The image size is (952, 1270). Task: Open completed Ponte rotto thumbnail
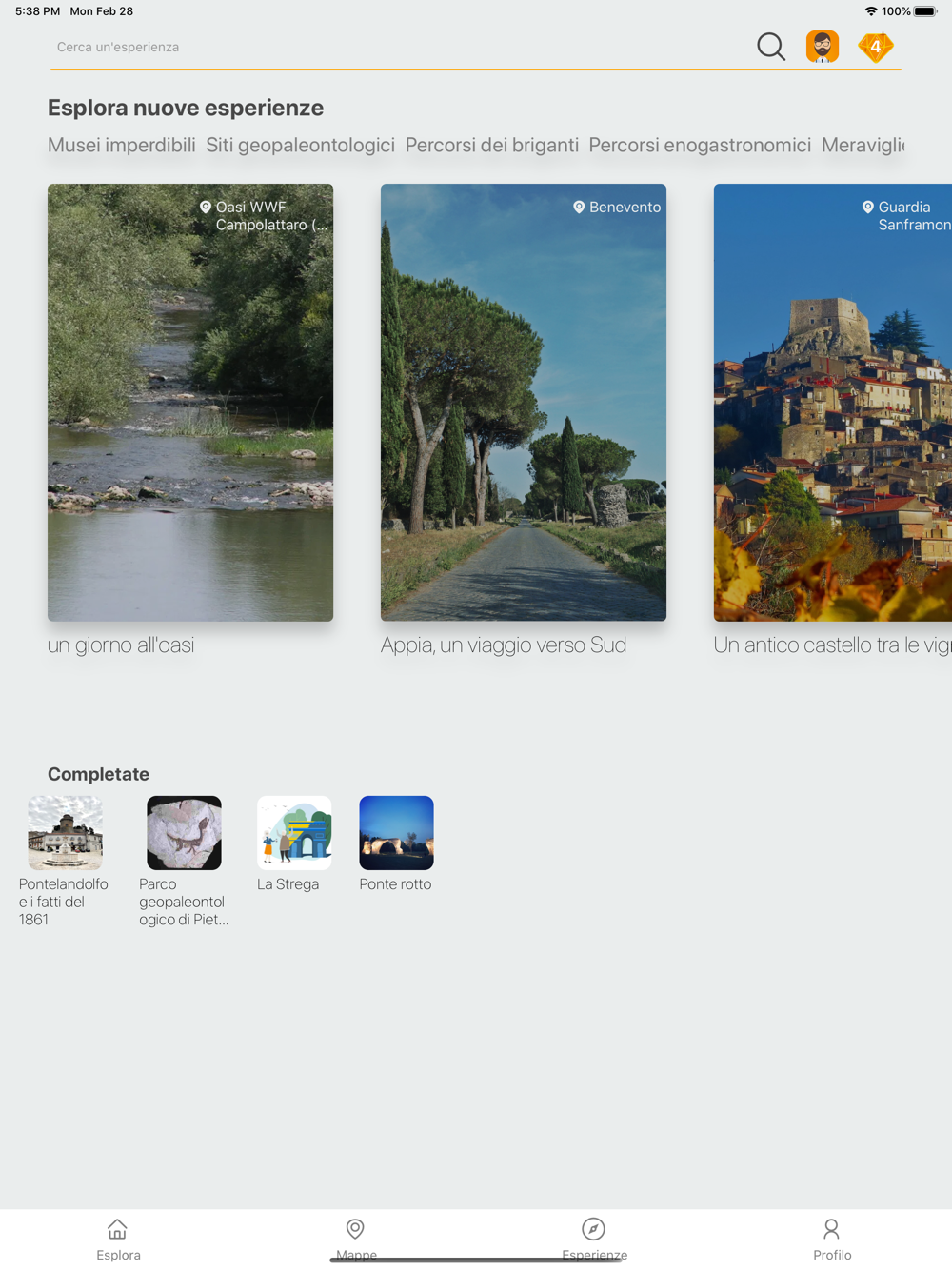396,833
